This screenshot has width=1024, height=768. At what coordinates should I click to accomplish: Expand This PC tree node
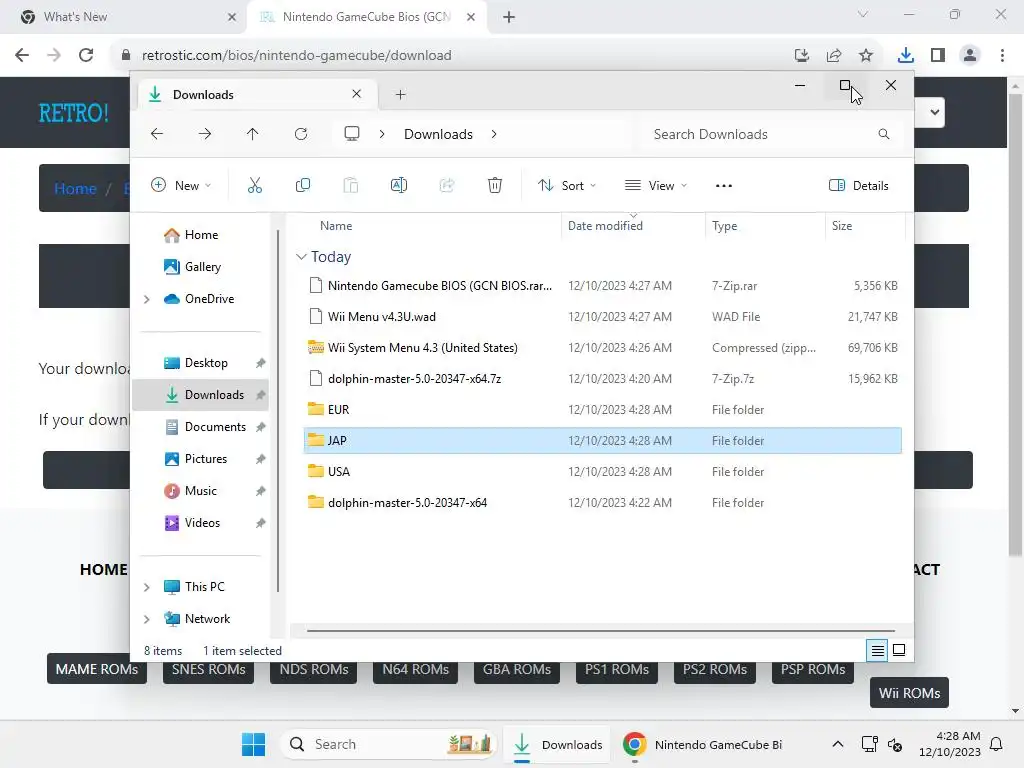(x=146, y=587)
